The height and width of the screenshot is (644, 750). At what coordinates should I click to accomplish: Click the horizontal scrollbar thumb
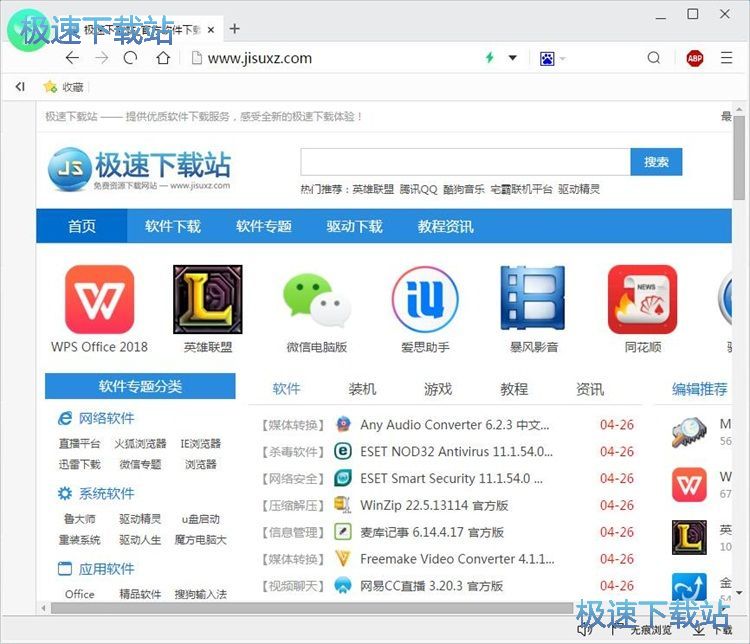[x=312, y=608]
